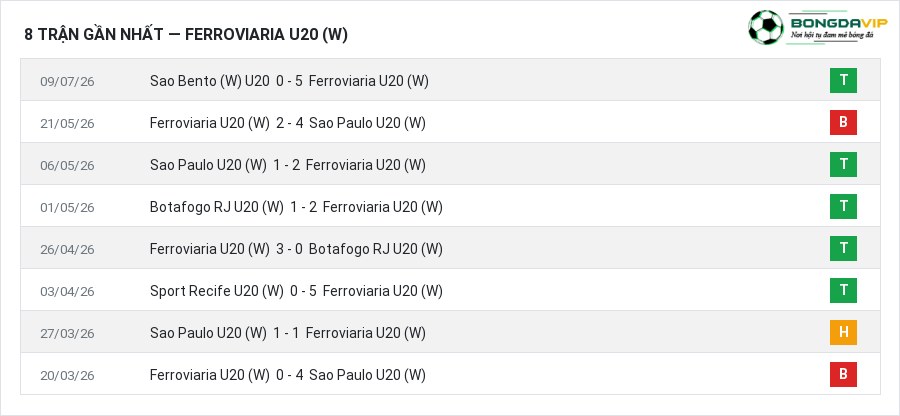Open Sao Paulo U20 (W) in 21/05/26 row
The image size is (900, 416).
click(367, 123)
